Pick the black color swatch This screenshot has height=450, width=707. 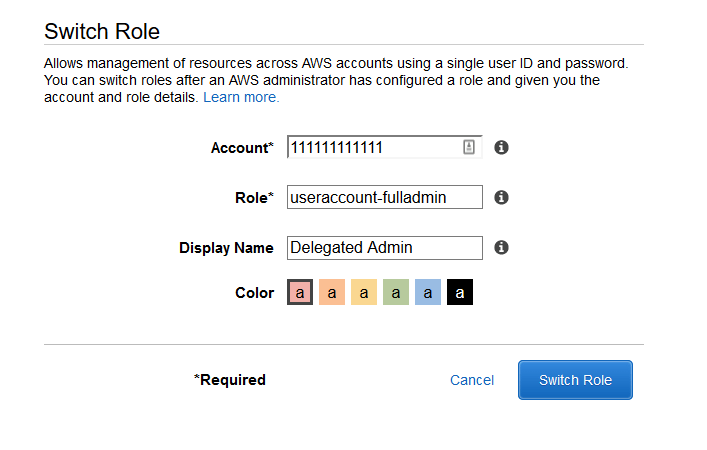(460, 293)
